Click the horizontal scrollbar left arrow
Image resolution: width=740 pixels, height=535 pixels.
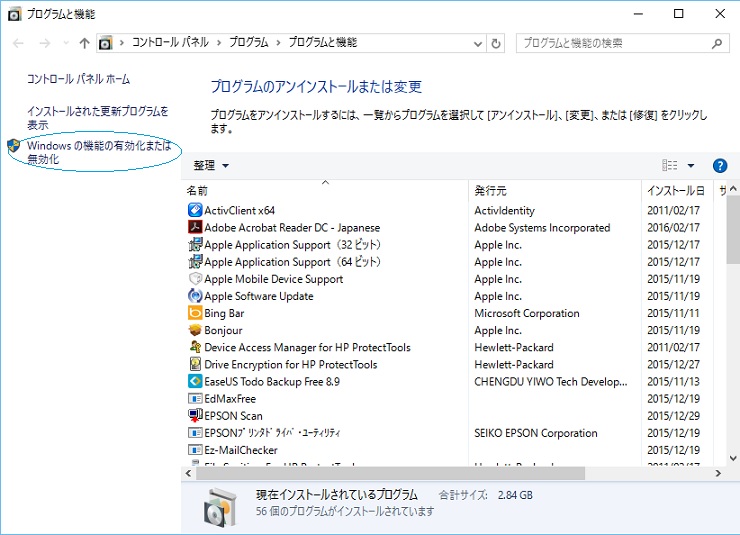tap(188, 473)
